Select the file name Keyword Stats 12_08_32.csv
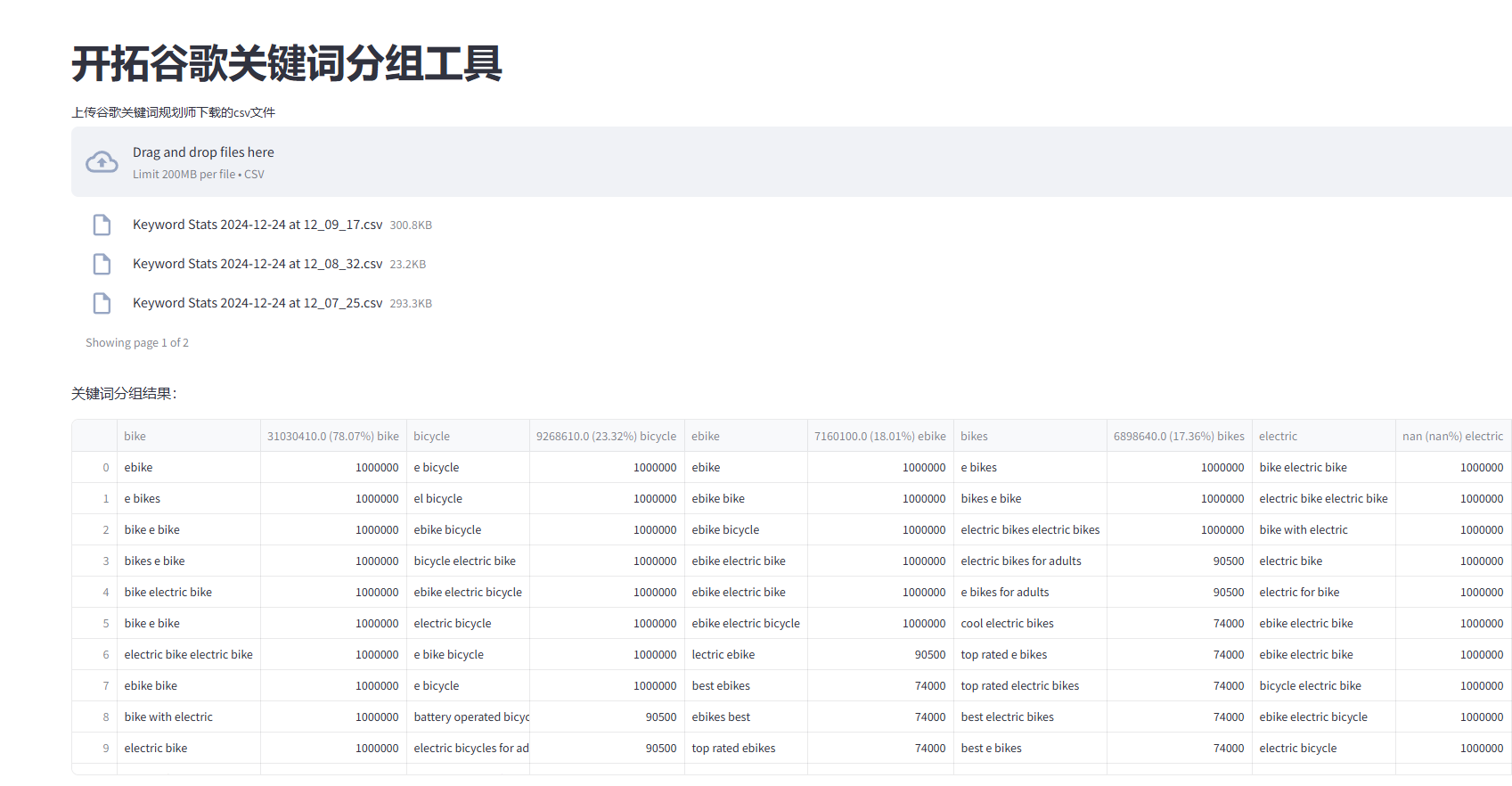Screen dimensions: 1512x786 coord(257,264)
